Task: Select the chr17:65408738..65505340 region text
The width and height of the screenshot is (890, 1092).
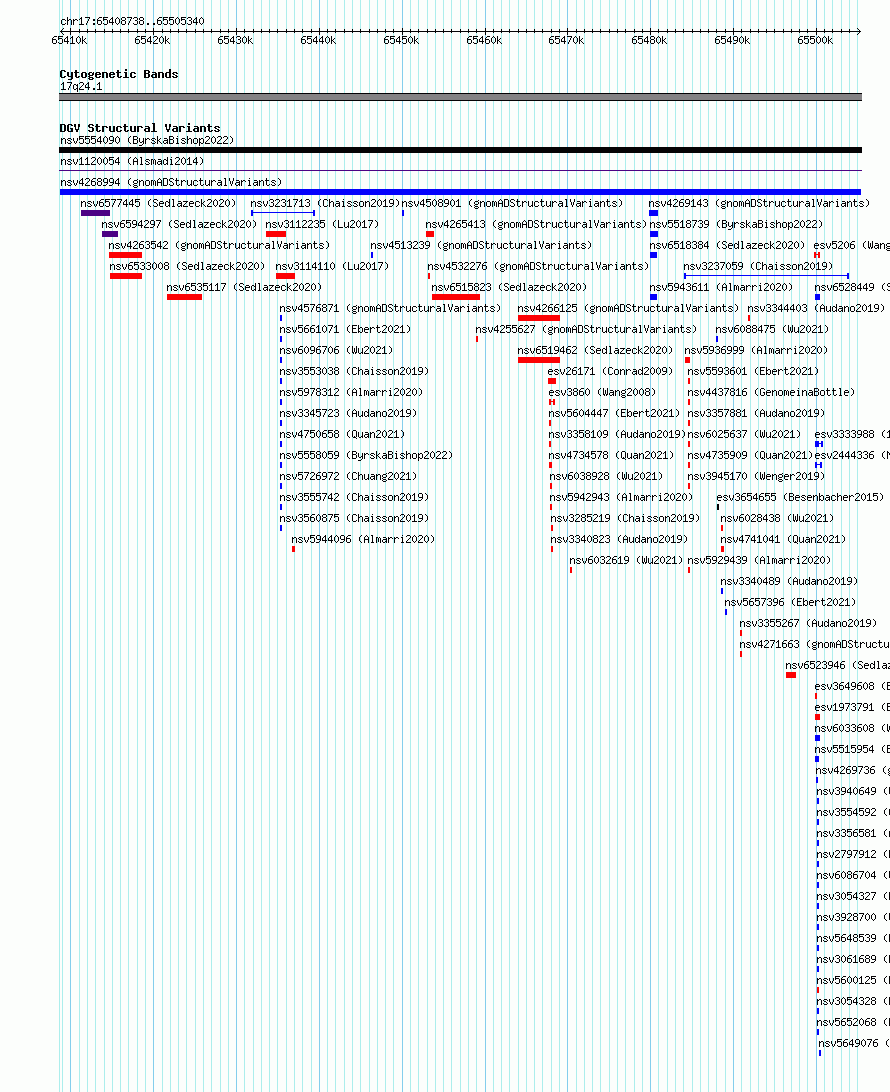Action: [132, 21]
